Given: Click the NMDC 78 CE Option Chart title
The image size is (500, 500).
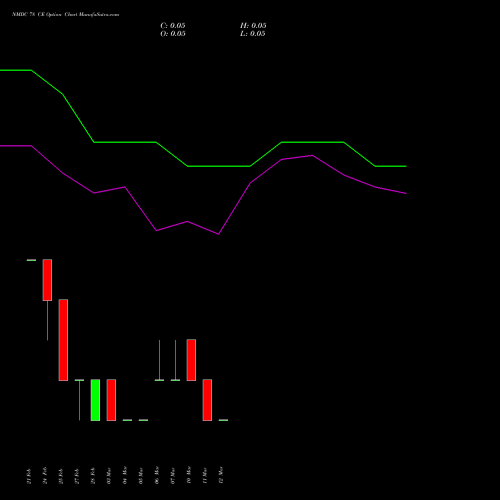Looking at the screenshot, I should click(x=65, y=15).
